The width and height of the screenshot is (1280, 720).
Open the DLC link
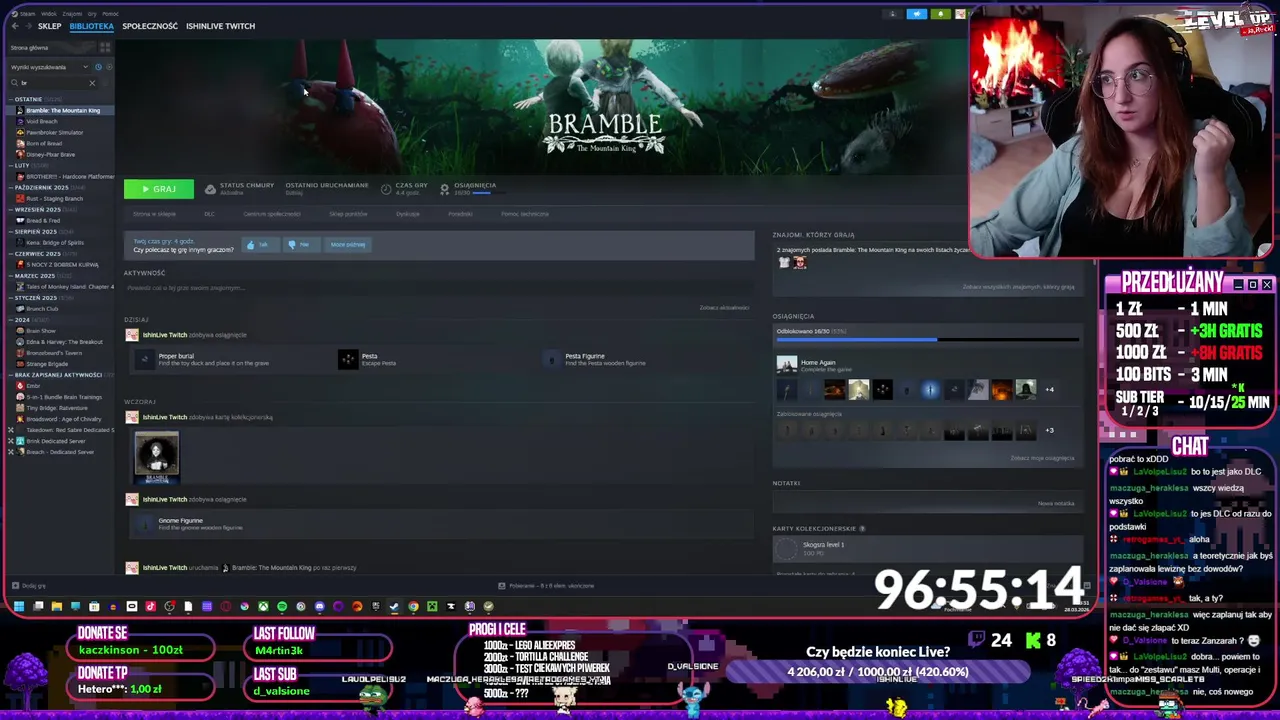click(x=209, y=214)
